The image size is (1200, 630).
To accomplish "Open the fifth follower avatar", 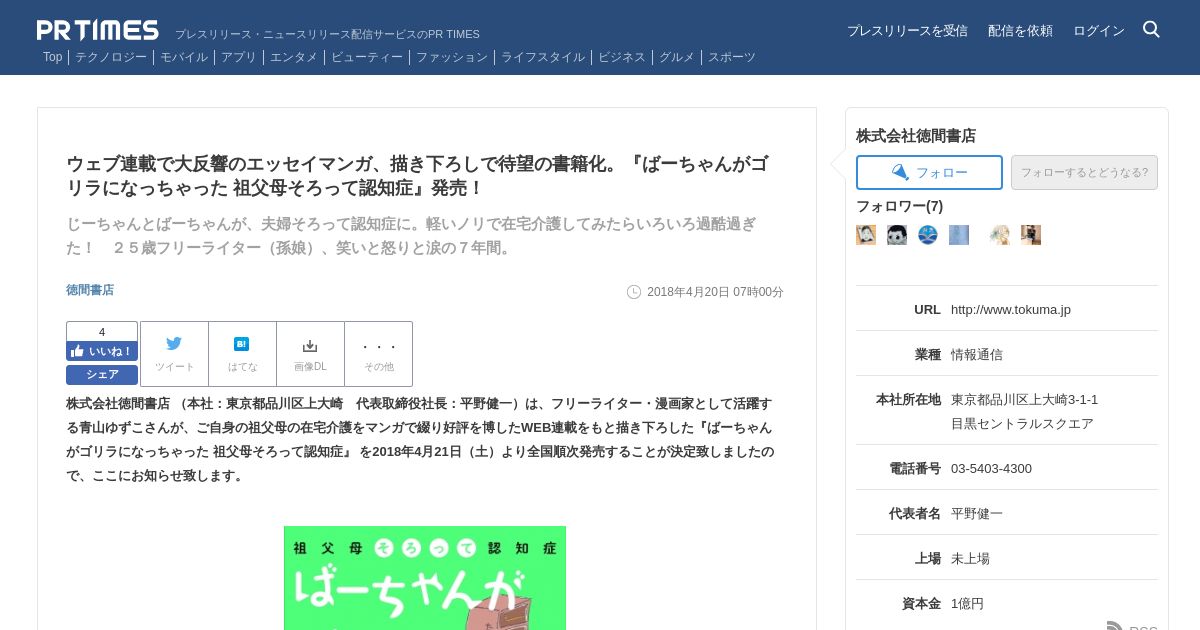I will [x=999, y=235].
